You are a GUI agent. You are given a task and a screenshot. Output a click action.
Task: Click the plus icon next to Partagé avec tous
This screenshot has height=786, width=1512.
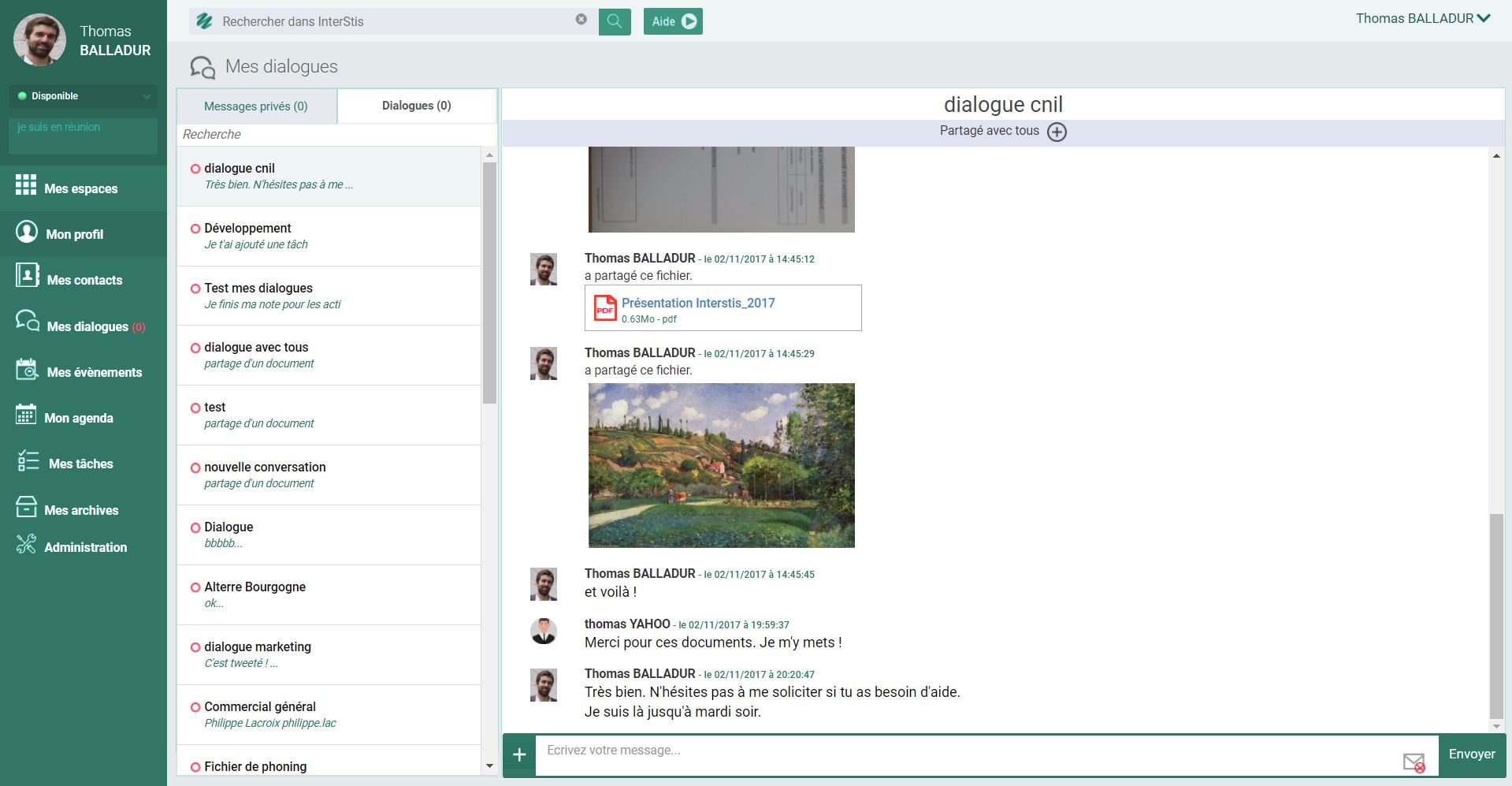point(1057,132)
